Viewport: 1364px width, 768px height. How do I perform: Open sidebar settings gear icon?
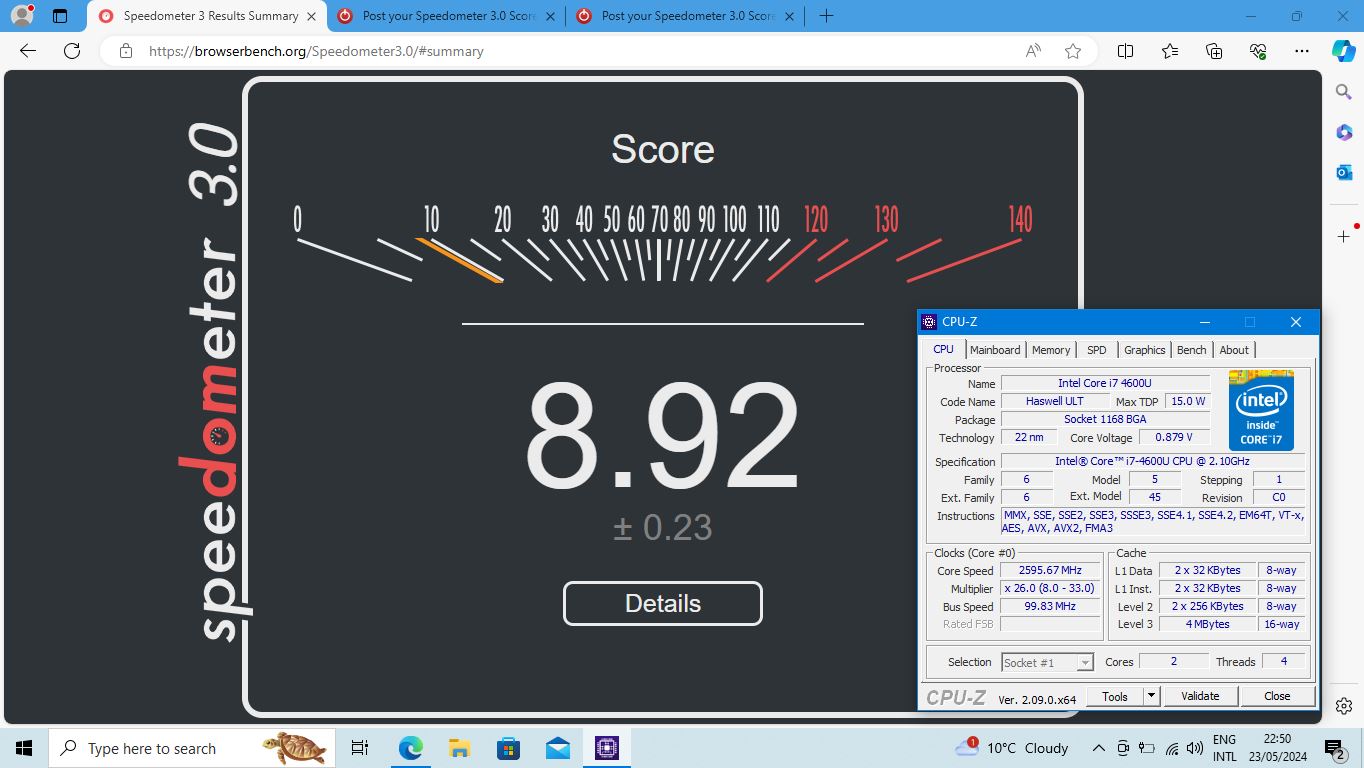coord(1344,705)
